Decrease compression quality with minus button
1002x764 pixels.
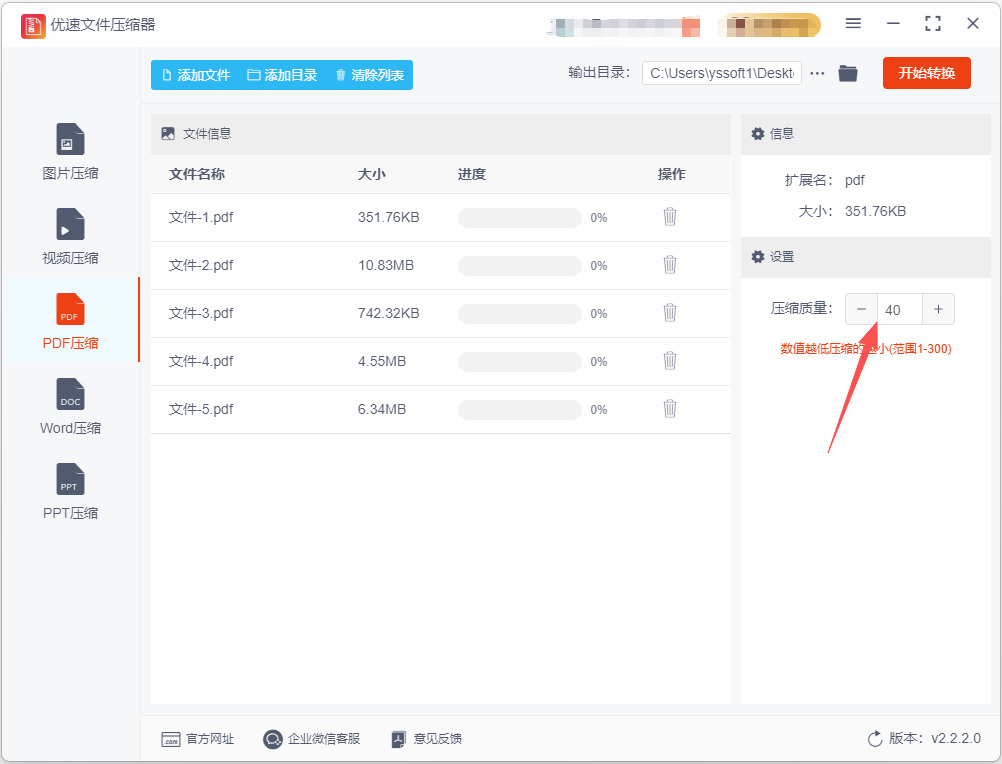[861, 309]
